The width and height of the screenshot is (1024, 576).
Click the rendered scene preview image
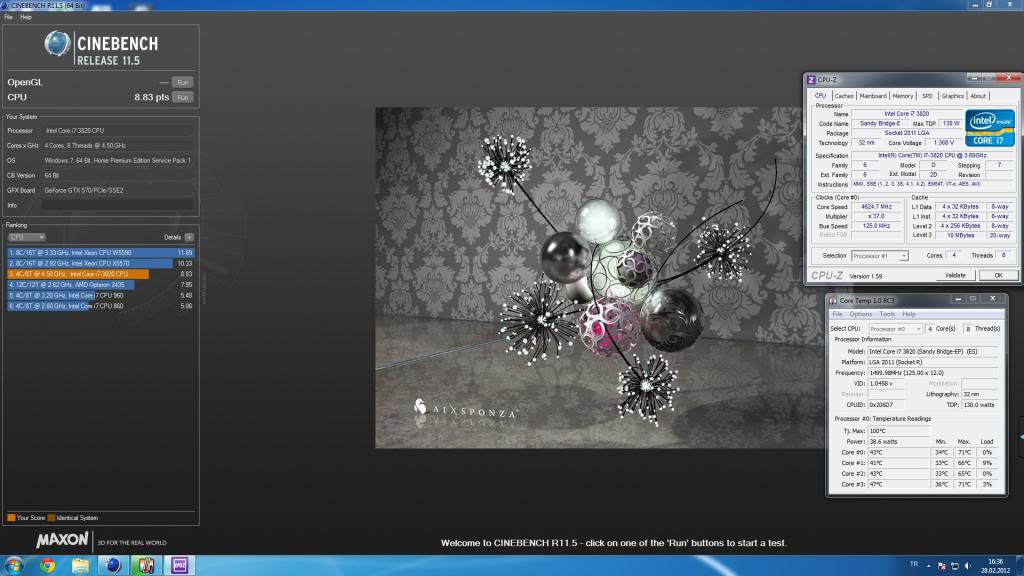pos(588,278)
